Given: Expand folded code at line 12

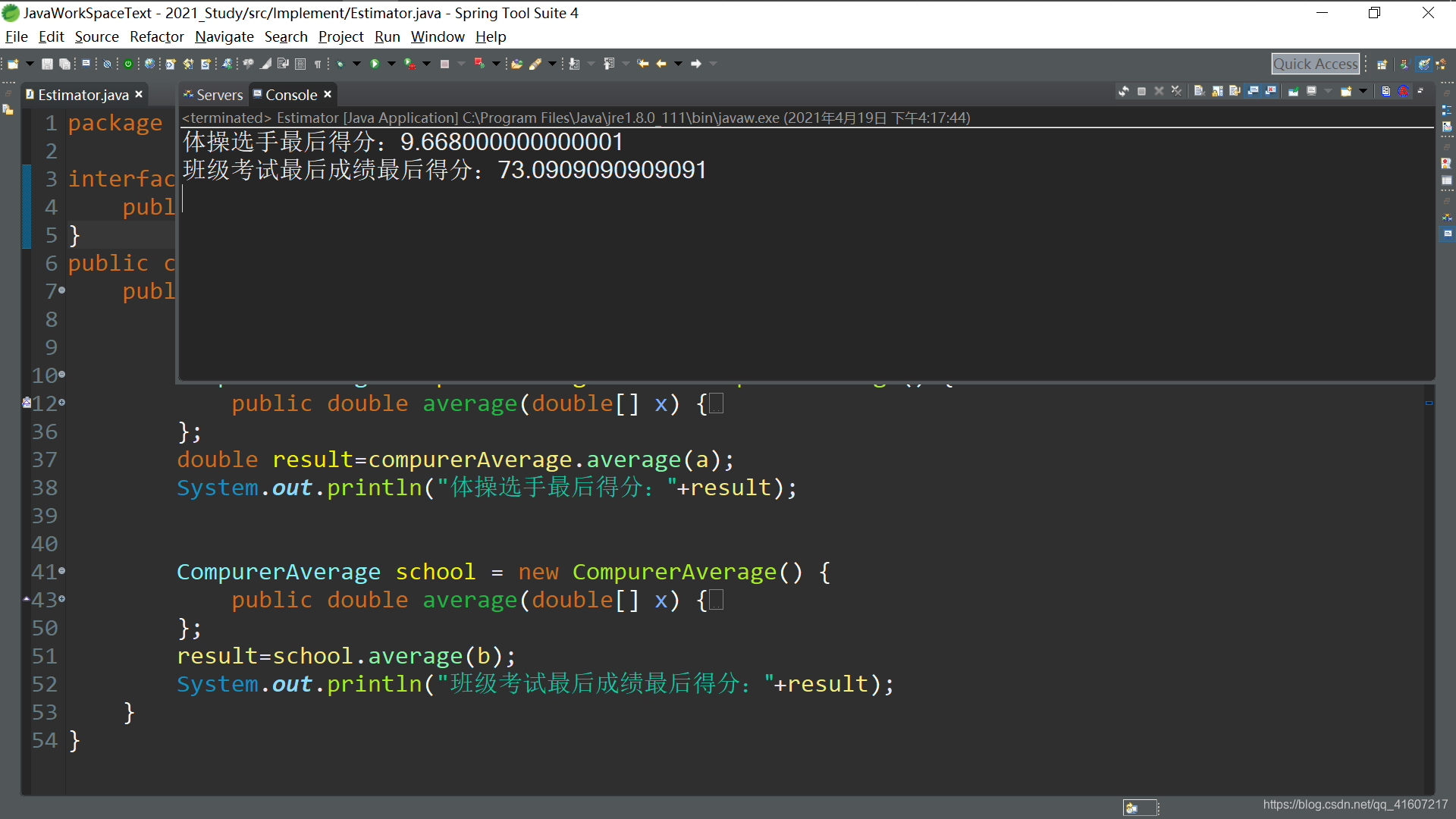Looking at the screenshot, I should [x=61, y=403].
